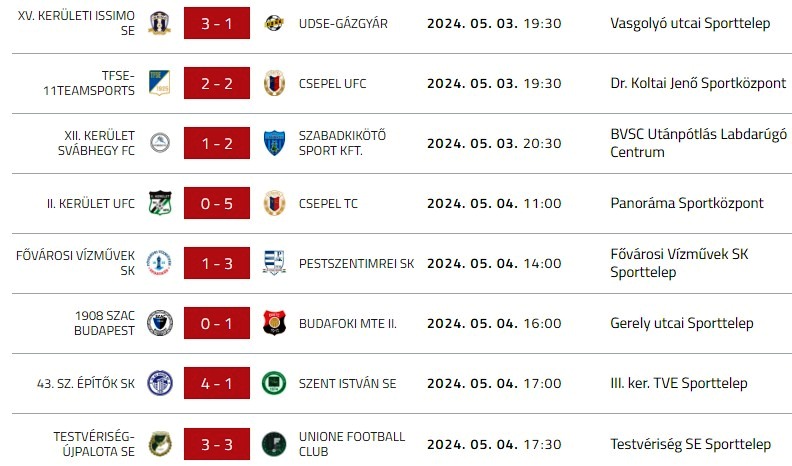Click the 1908 SZAC Budapest badge
This screenshot has width=792, height=466.
(160, 323)
